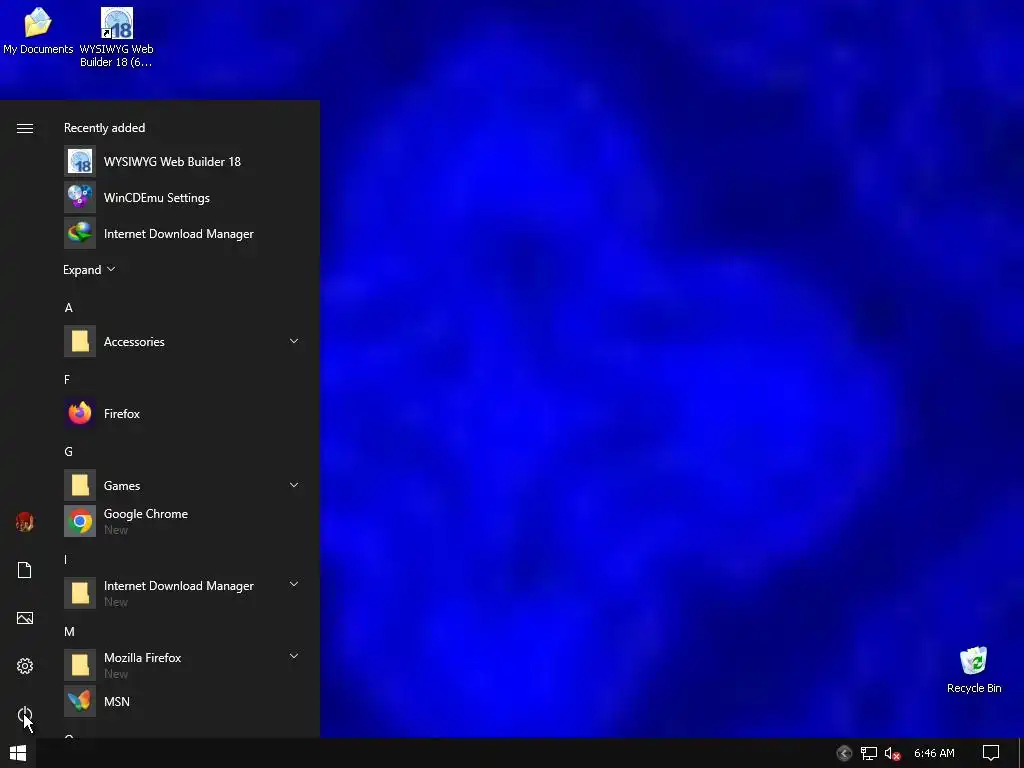Image resolution: width=1024 pixels, height=768 pixels.
Task: Click the Mozilla Firefox folder label
Action: [x=142, y=658]
